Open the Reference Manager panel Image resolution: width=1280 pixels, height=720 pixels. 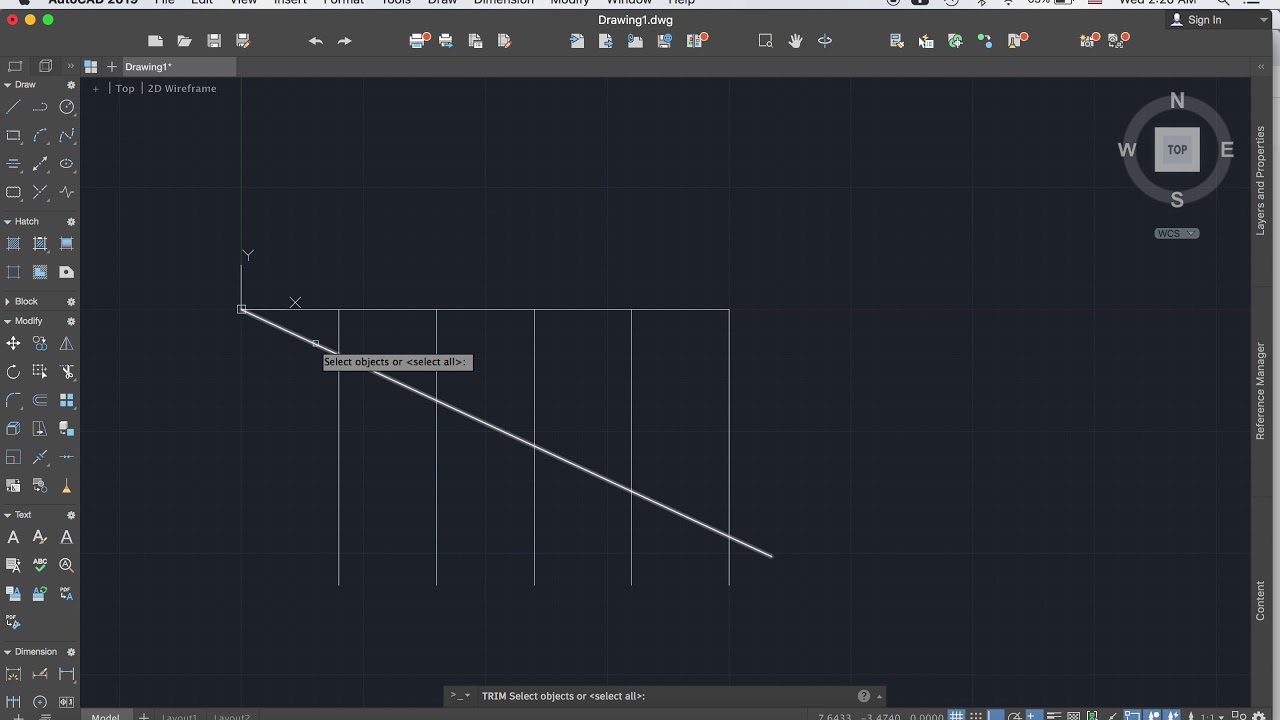tap(1260, 391)
